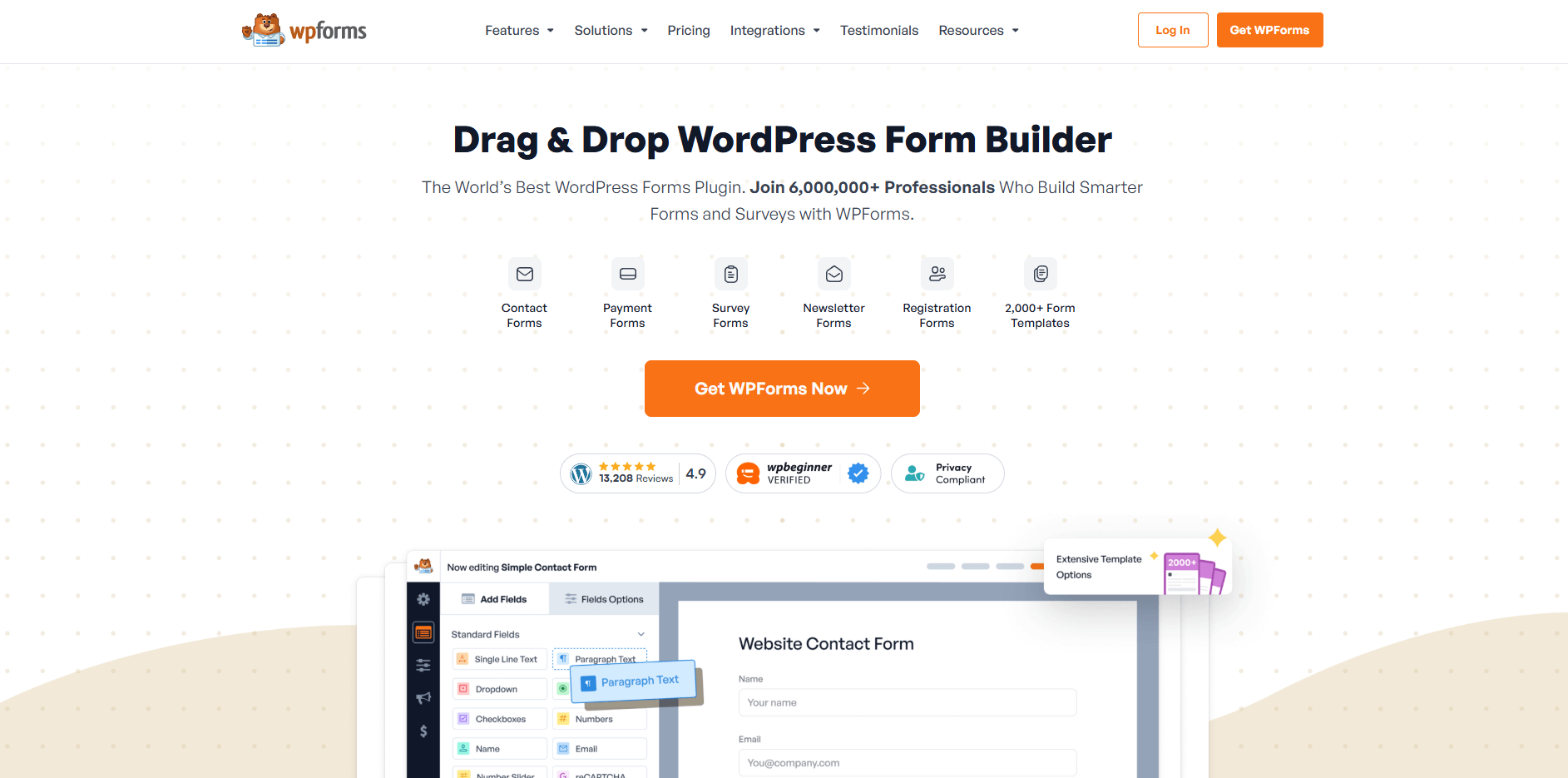Select the Email field button

[600, 749]
